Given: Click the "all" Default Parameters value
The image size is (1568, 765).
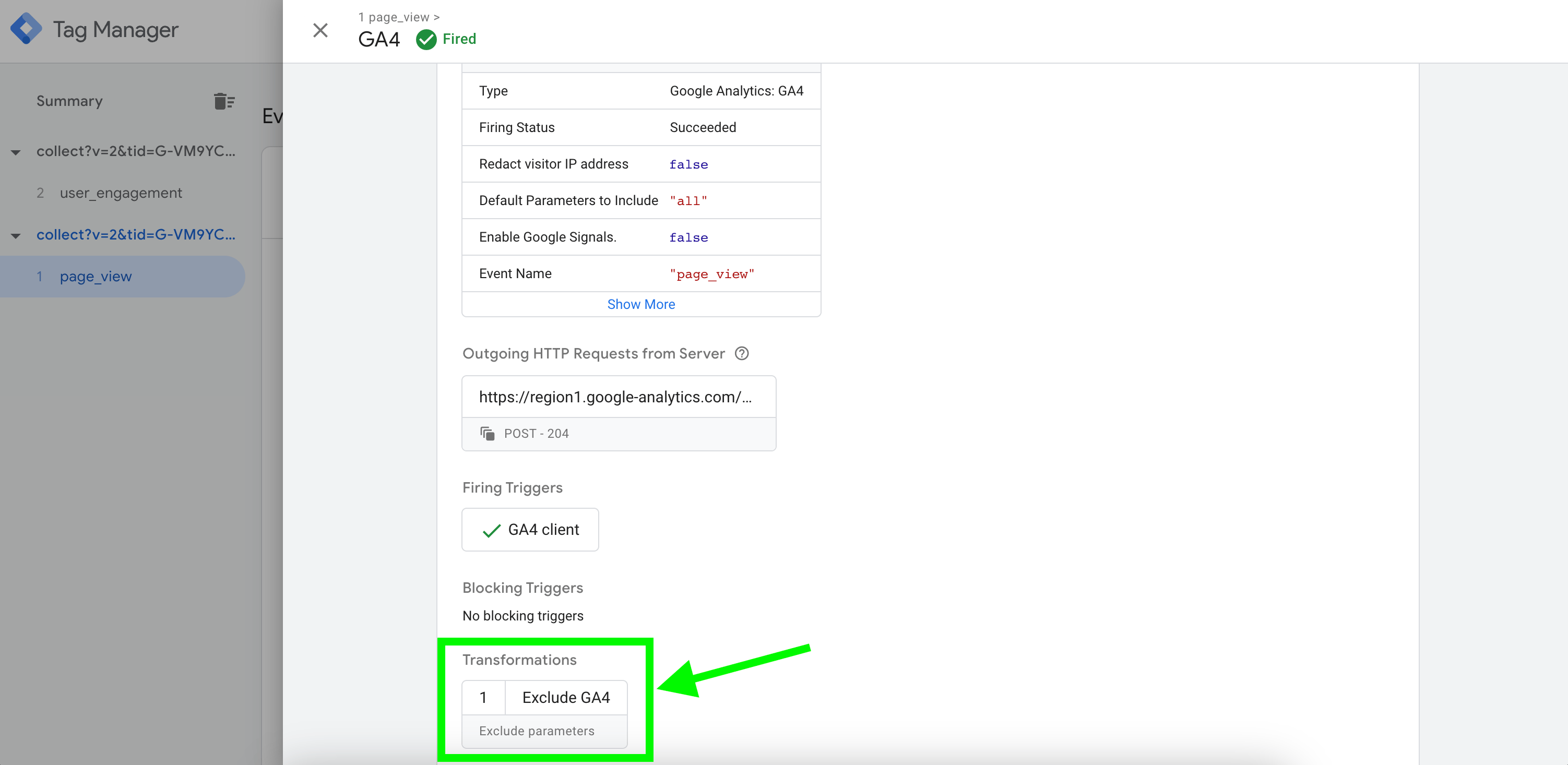Looking at the screenshot, I should 688,201.
